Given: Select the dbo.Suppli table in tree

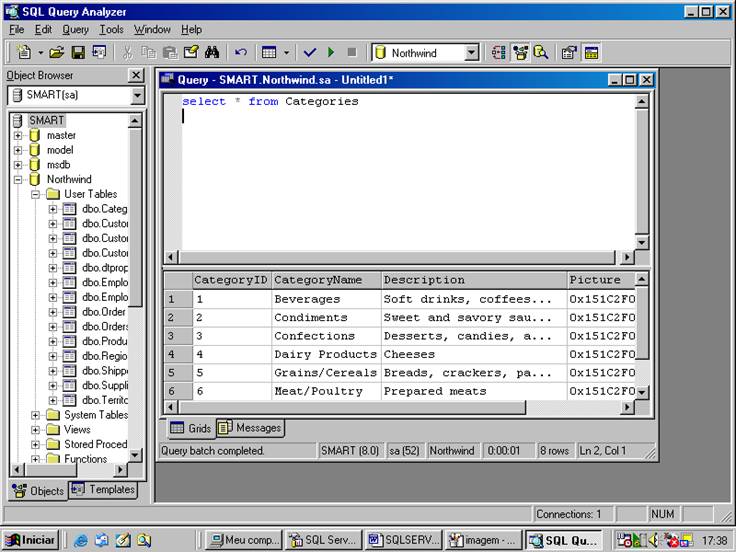Looking at the screenshot, I should click(104, 385).
